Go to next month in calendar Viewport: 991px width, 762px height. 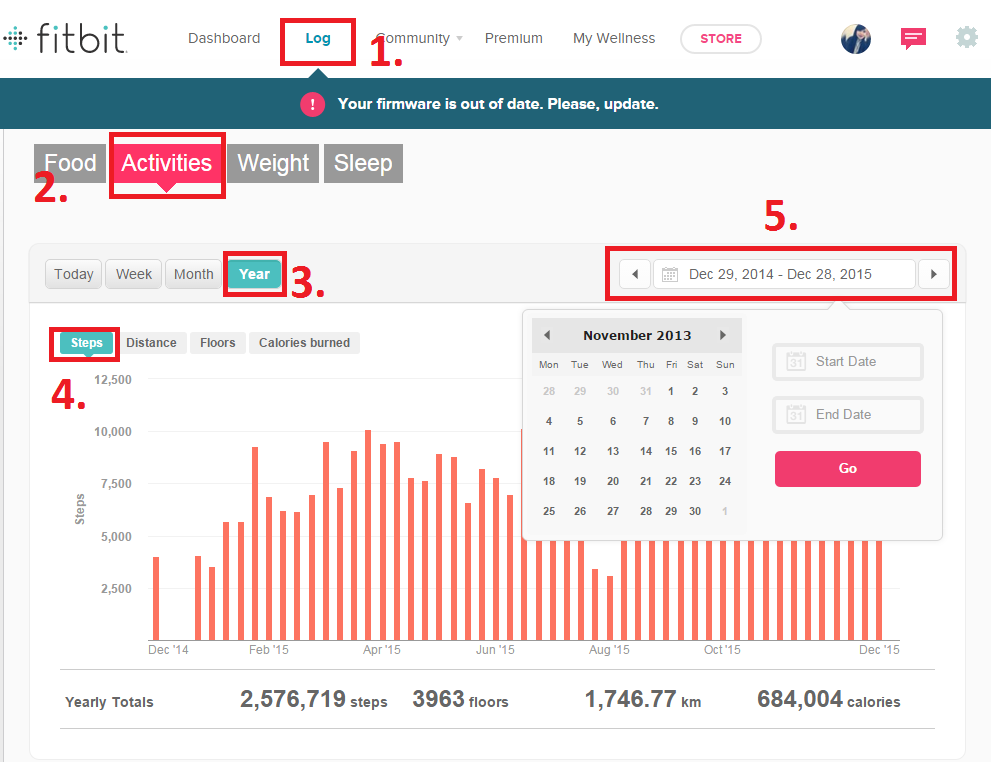pos(722,335)
